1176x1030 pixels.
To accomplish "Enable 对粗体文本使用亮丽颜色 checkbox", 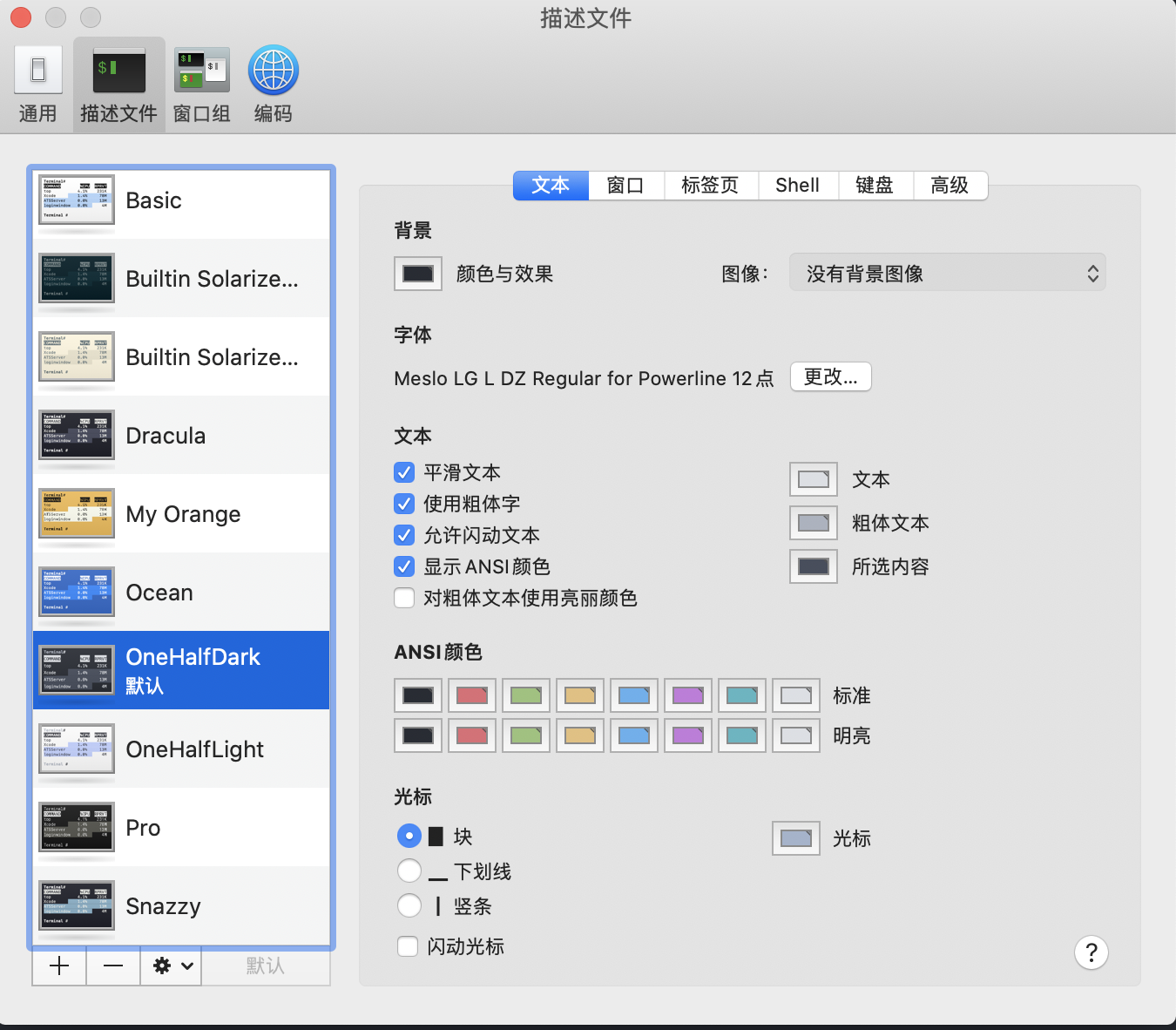I will pyautogui.click(x=404, y=598).
